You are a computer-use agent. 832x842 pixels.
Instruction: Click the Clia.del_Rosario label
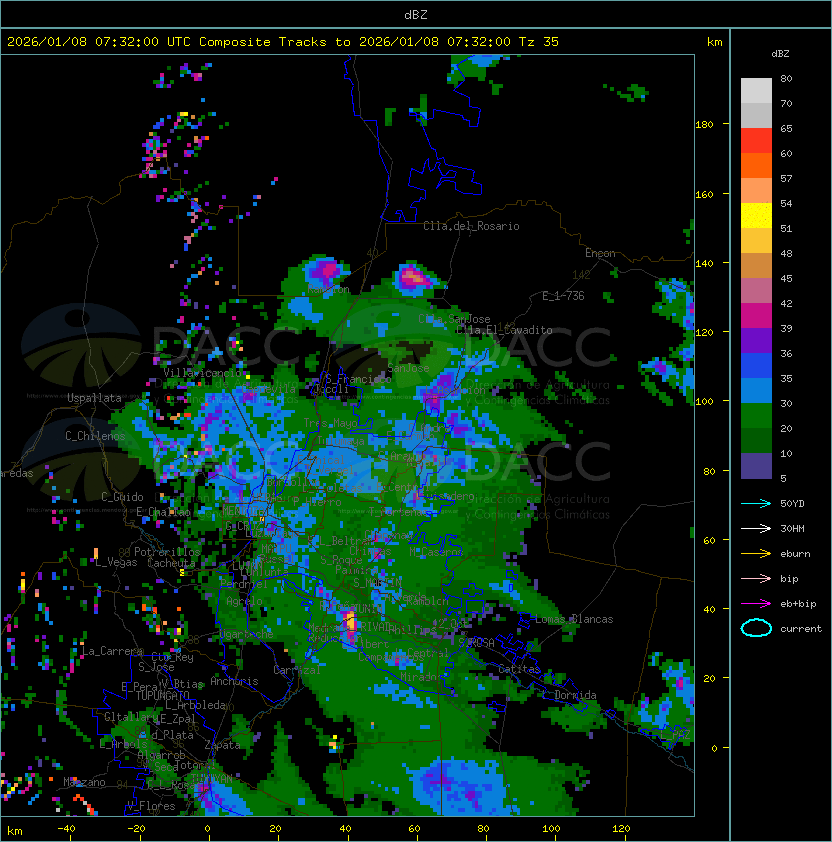pyautogui.click(x=471, y=226)
